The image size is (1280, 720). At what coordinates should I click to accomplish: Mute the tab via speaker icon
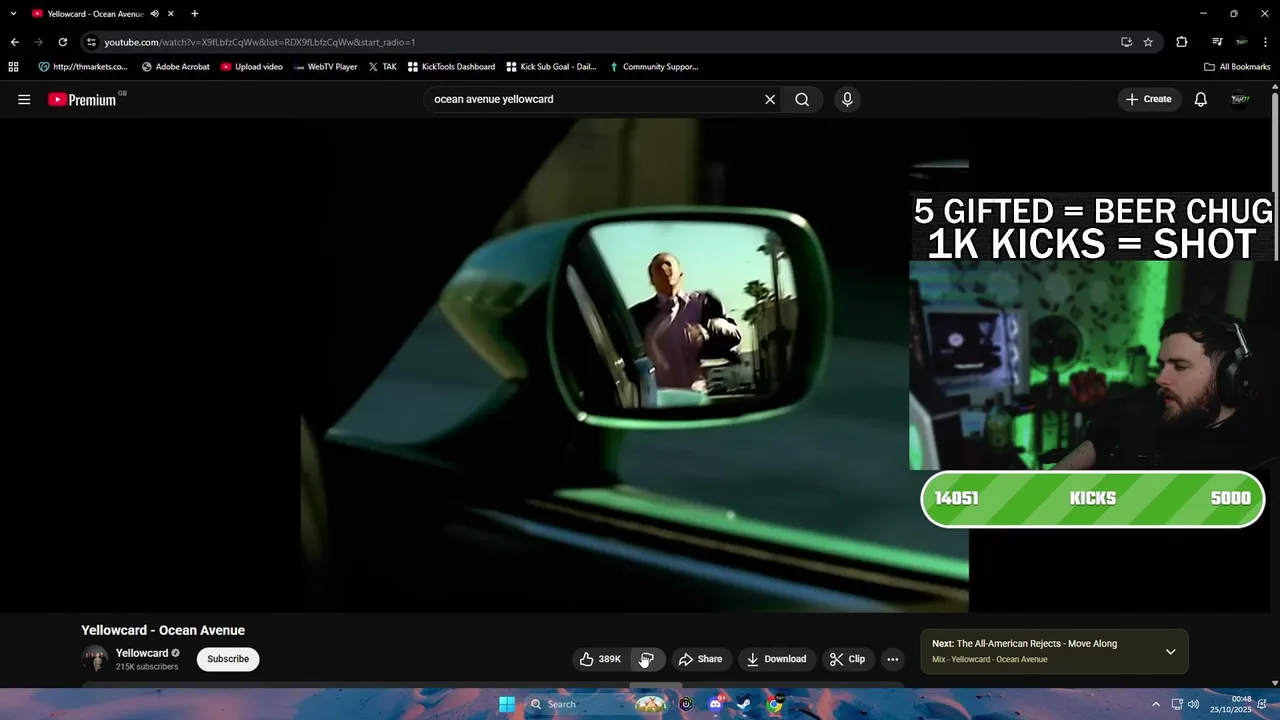[154, 14]
